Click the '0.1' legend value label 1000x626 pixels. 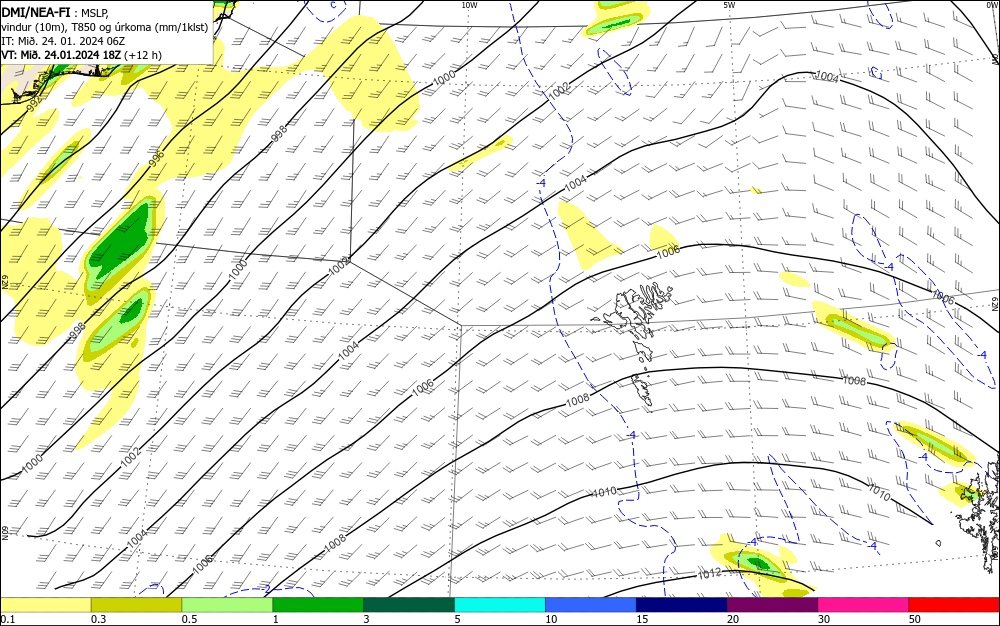click(x=8, y=619)
